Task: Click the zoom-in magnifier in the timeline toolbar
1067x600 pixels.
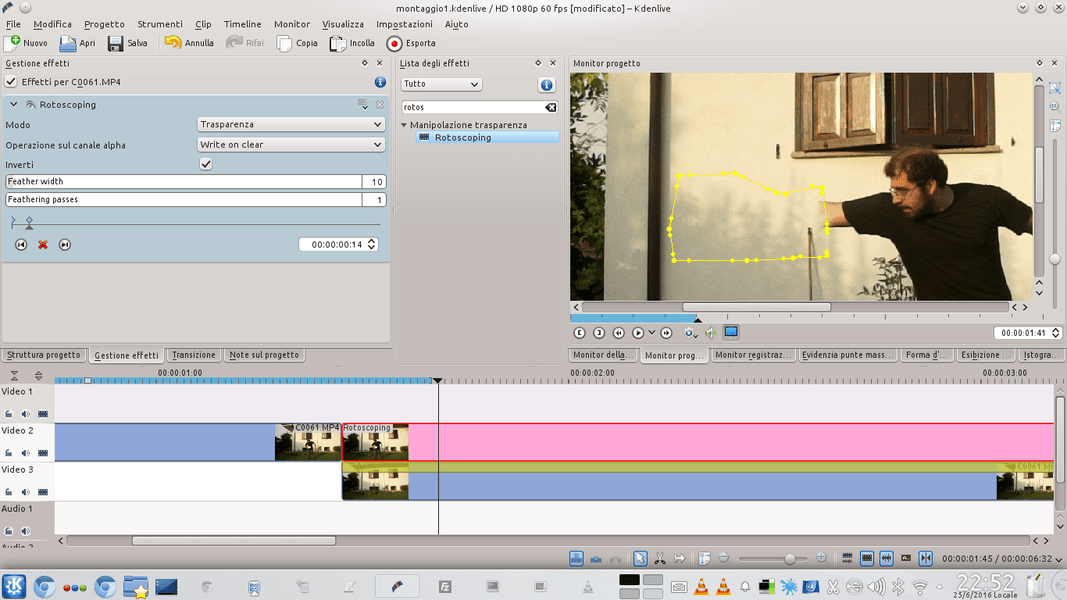Action: (x=822, y=558)
